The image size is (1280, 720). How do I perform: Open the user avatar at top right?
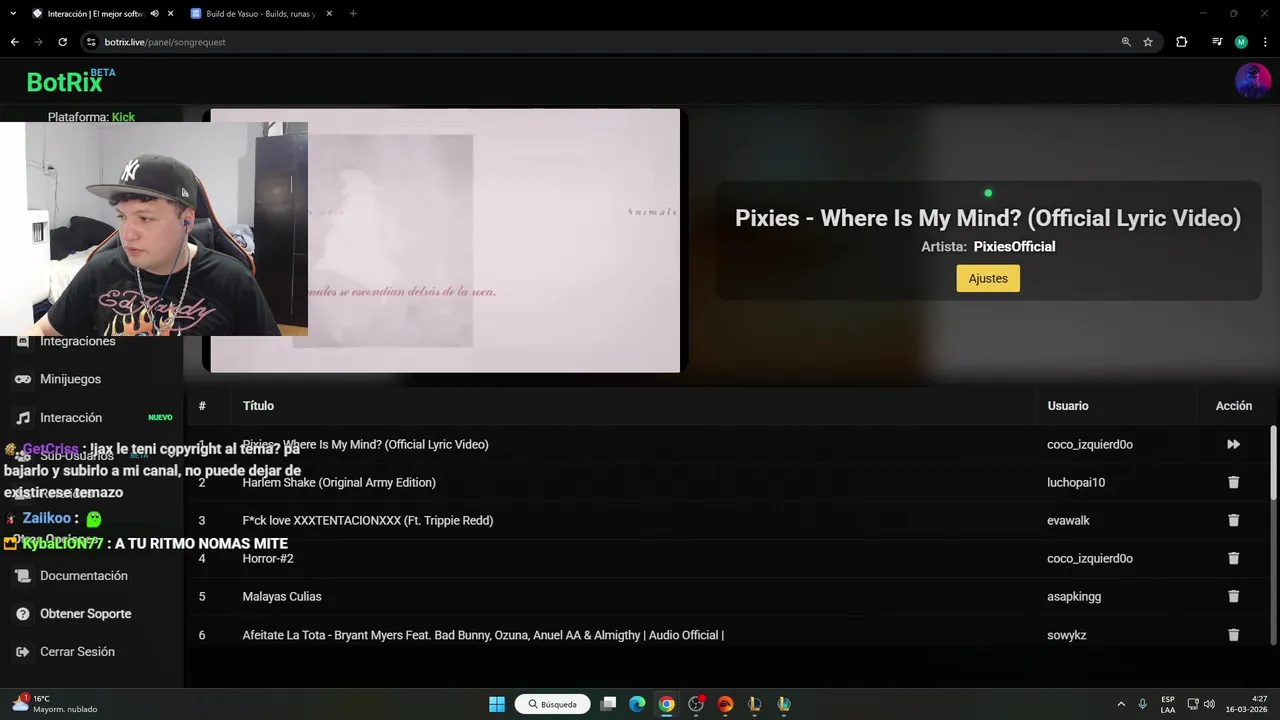point(1253,81)
